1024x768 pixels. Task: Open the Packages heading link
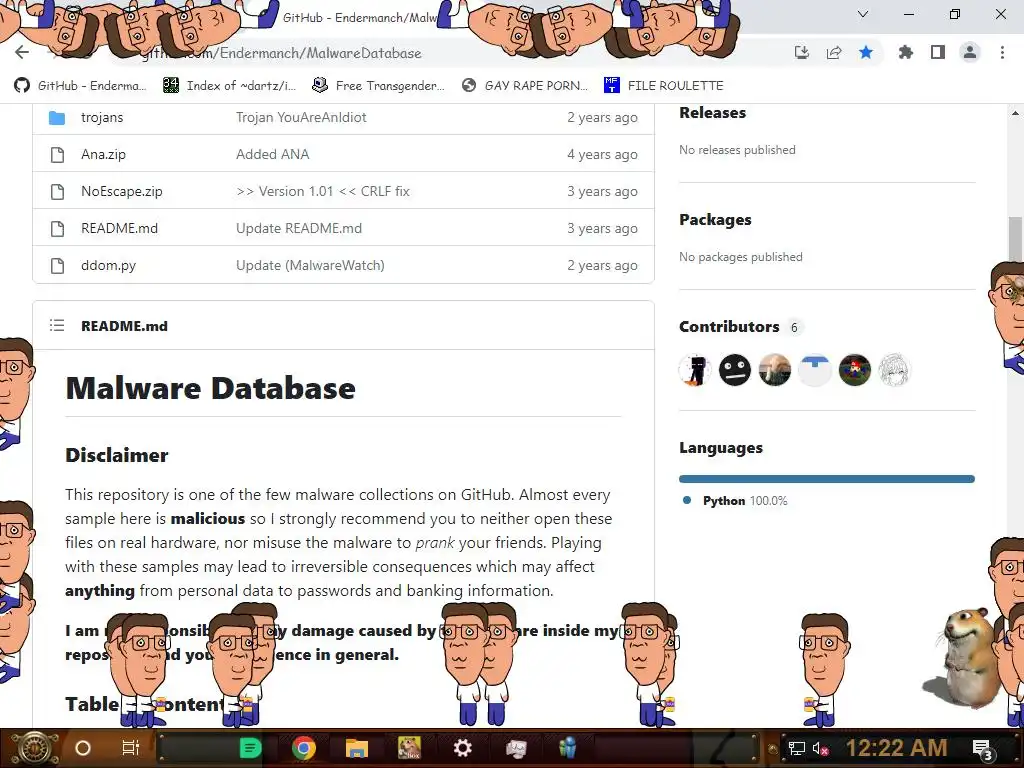(x=715, y=220)
